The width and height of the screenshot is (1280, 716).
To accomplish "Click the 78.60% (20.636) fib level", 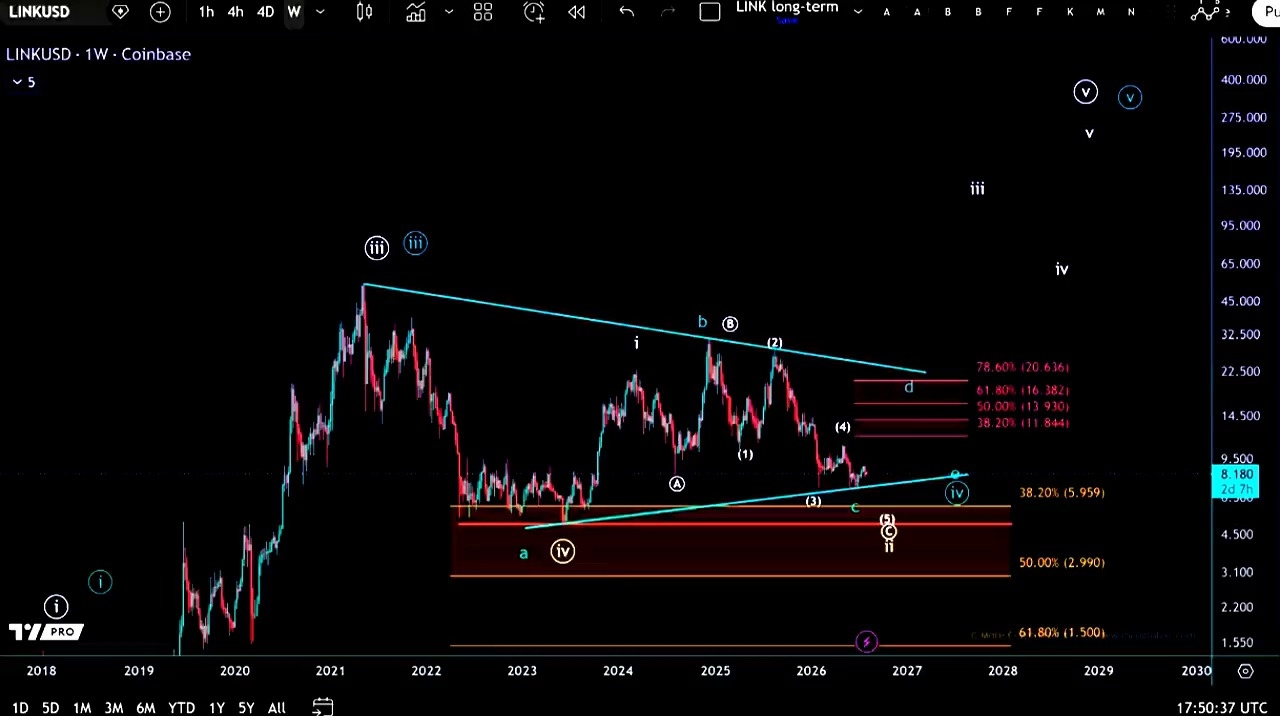I will click(x=1022, y=368).
